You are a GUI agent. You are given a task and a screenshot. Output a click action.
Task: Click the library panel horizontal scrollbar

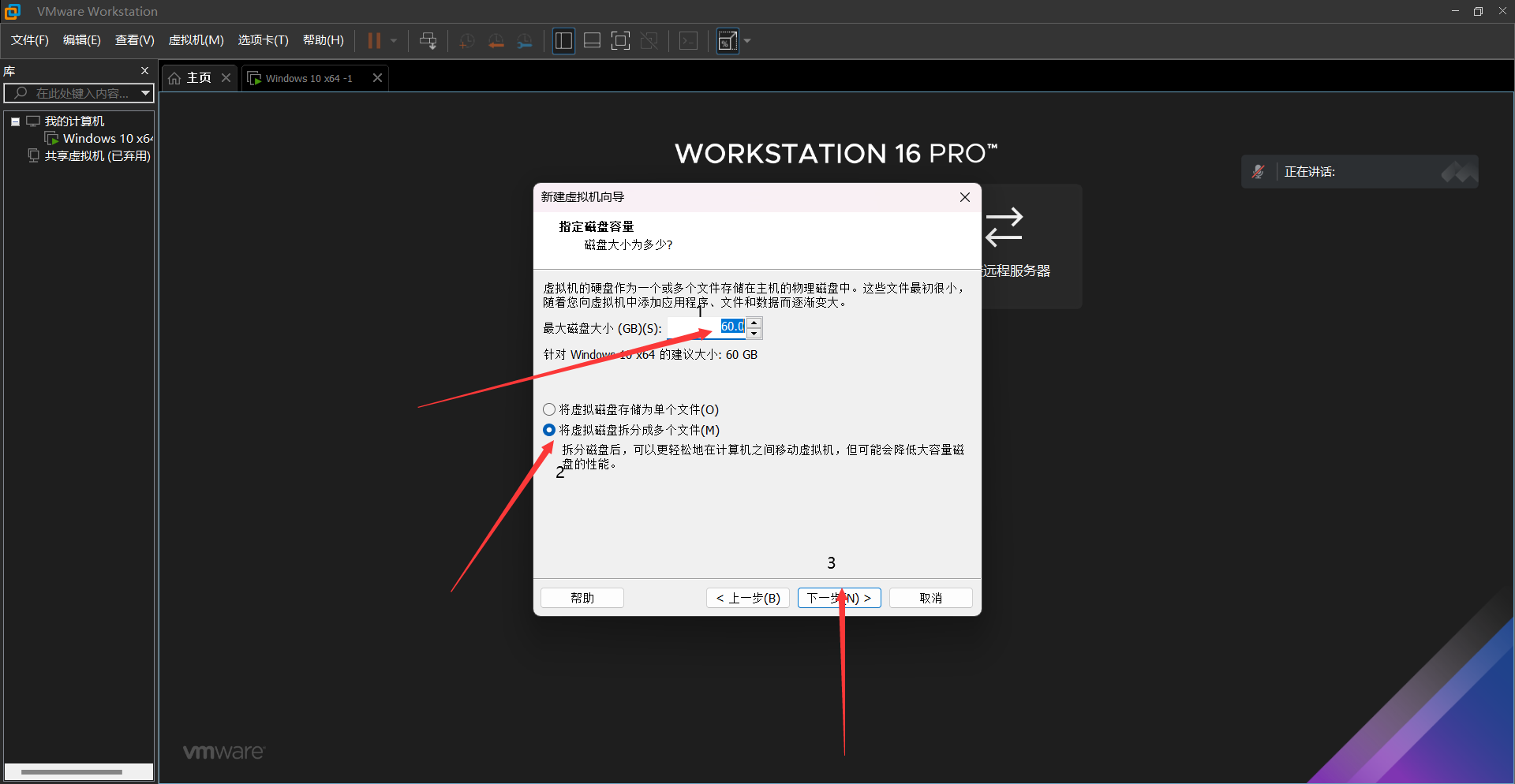(x=72, y=772)
